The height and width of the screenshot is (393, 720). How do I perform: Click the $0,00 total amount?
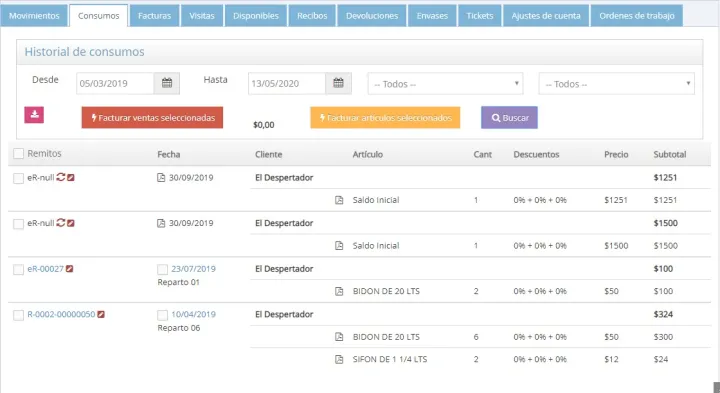pyautogui.click(x=264, y=124)
